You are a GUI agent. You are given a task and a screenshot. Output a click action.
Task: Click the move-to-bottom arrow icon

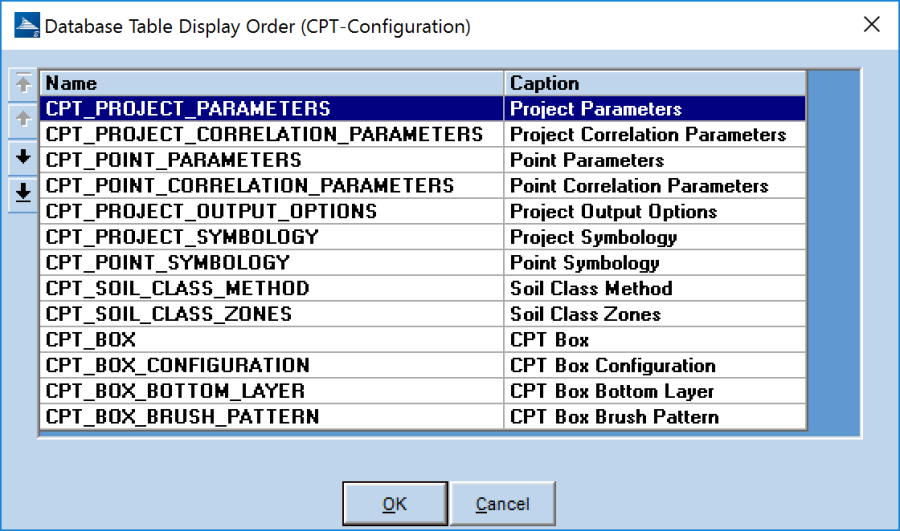coord(23,194)
